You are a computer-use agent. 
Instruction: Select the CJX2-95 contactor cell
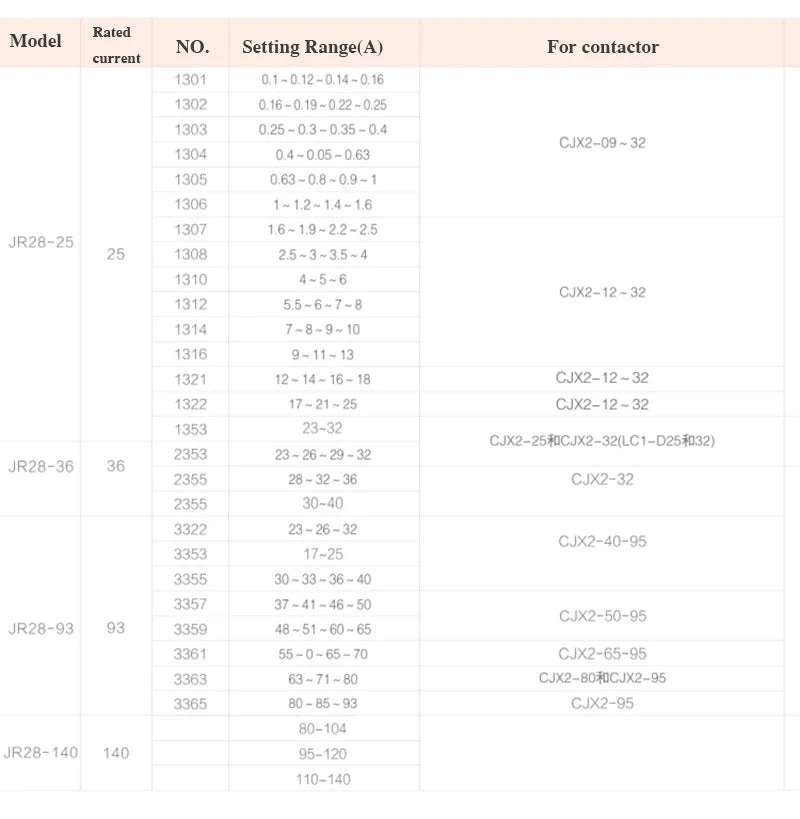(x=602, y=703)
